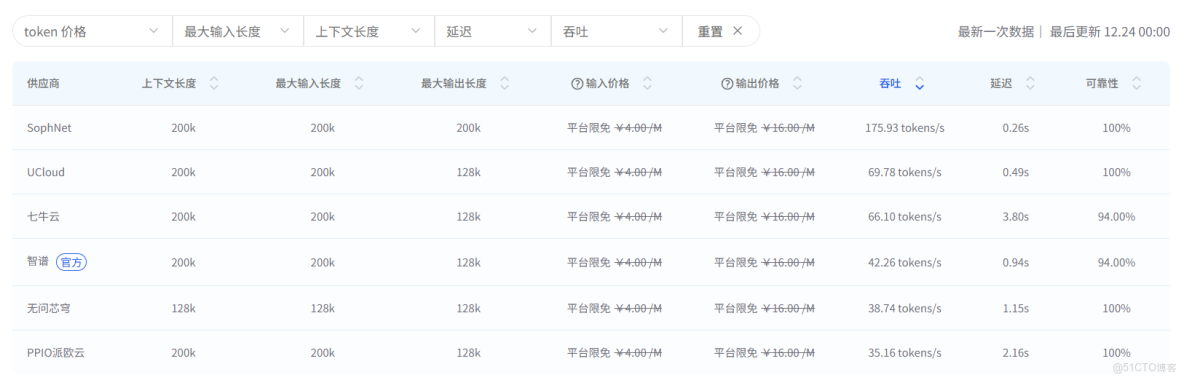Click help icon next to 输入价格

point(577,84)
